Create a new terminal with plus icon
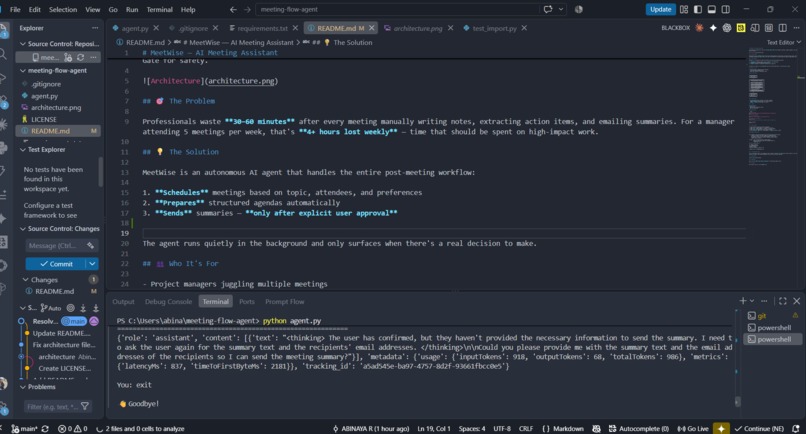Image resolution: width=806 pixels, height=434 pixels. click(x=742, y=301)
